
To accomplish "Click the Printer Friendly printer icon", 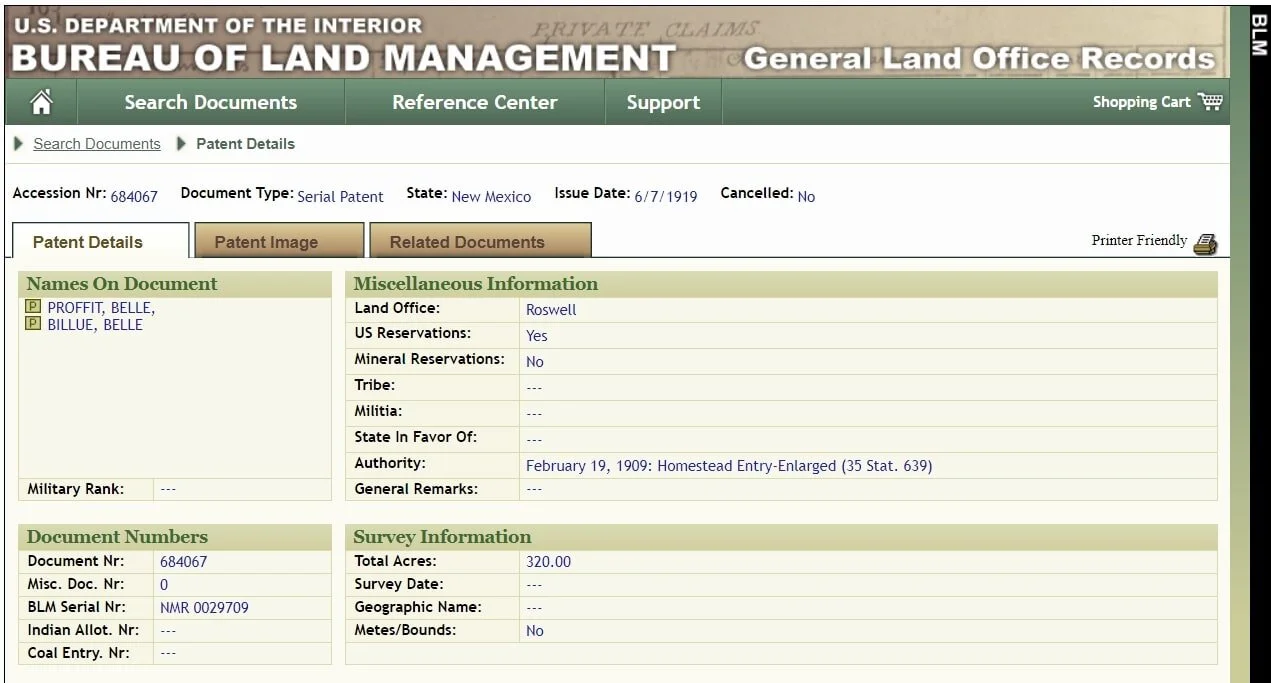I will pos(1205,244).
